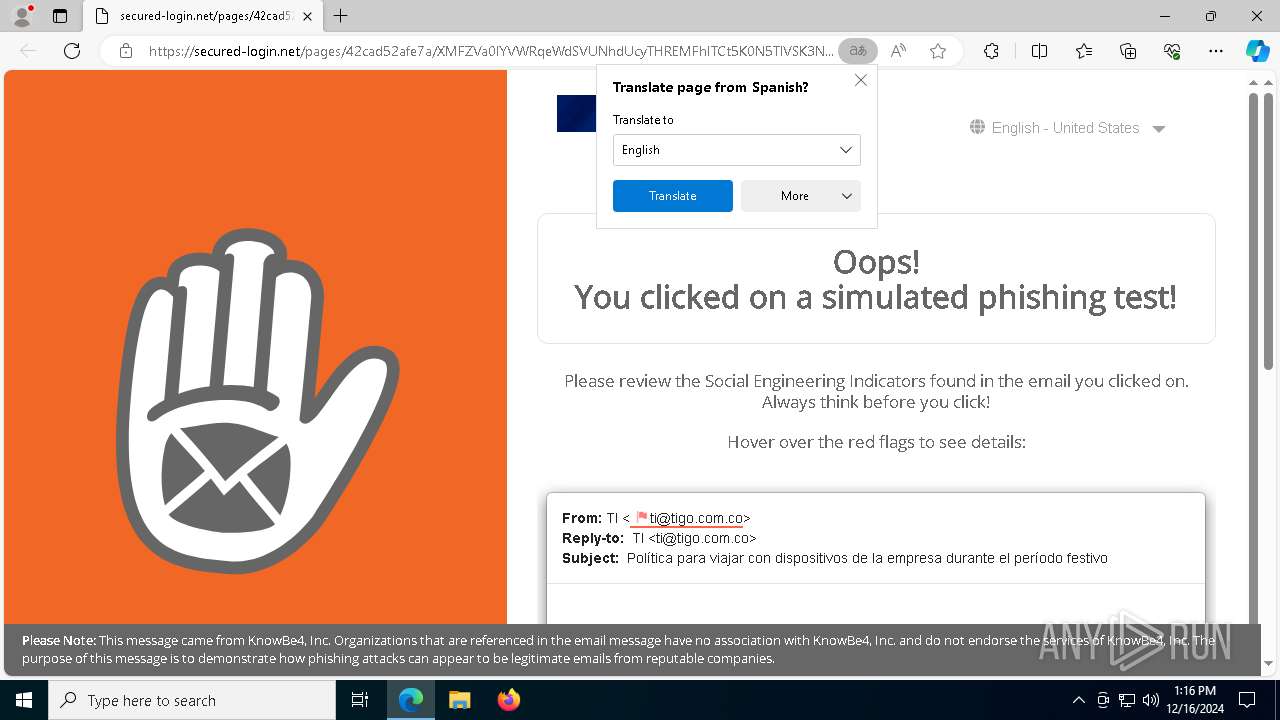Open File Explorer from the taskbar
Screen dimensions: 1280x720
459,700
